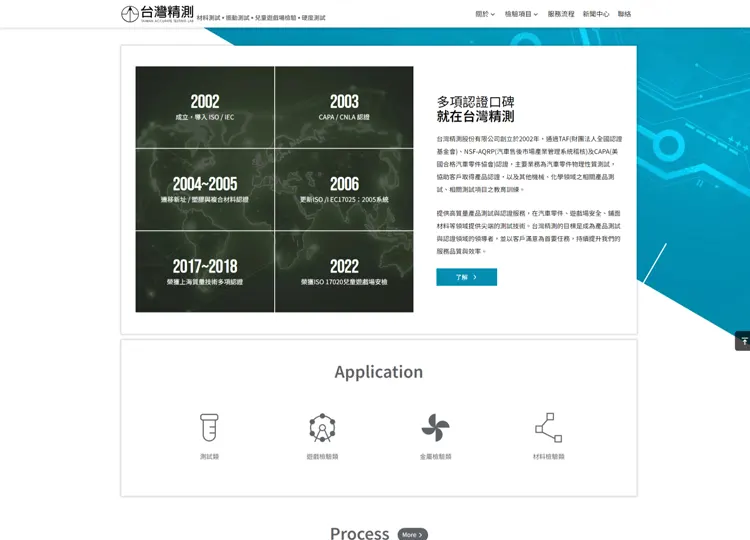Viewport: 750px width, 540px height.
Task: Select the 2002 timeline tile
Action: point(205,107)
